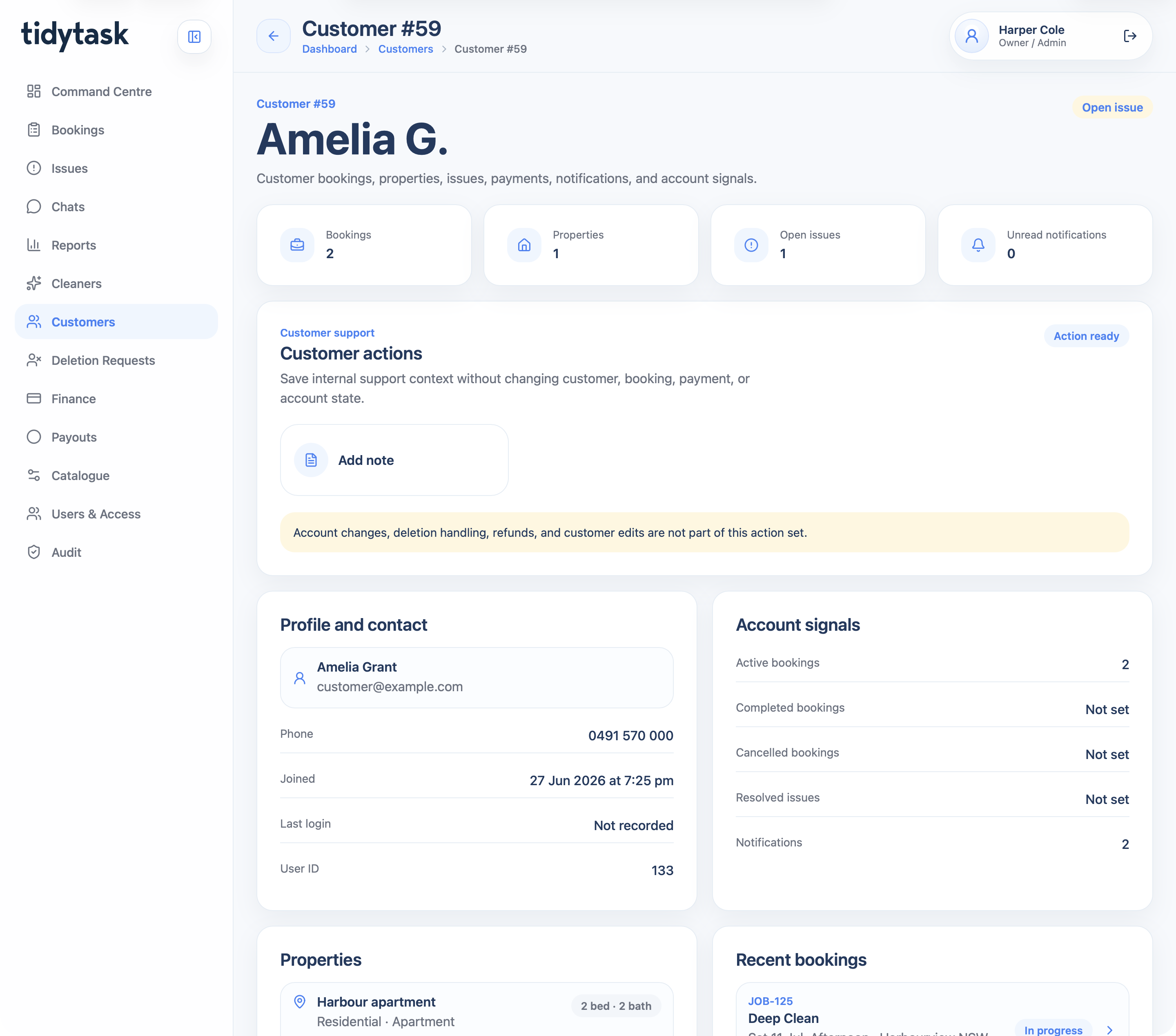Collapse the sidebar panel icon
Image resolution: width=1176 pixels, height=1036 pixels.
pos(194,37)
